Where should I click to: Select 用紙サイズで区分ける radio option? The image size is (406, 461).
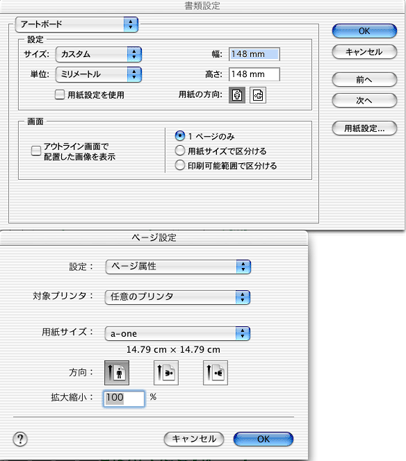pyautogui.click(x=180, y=151)
